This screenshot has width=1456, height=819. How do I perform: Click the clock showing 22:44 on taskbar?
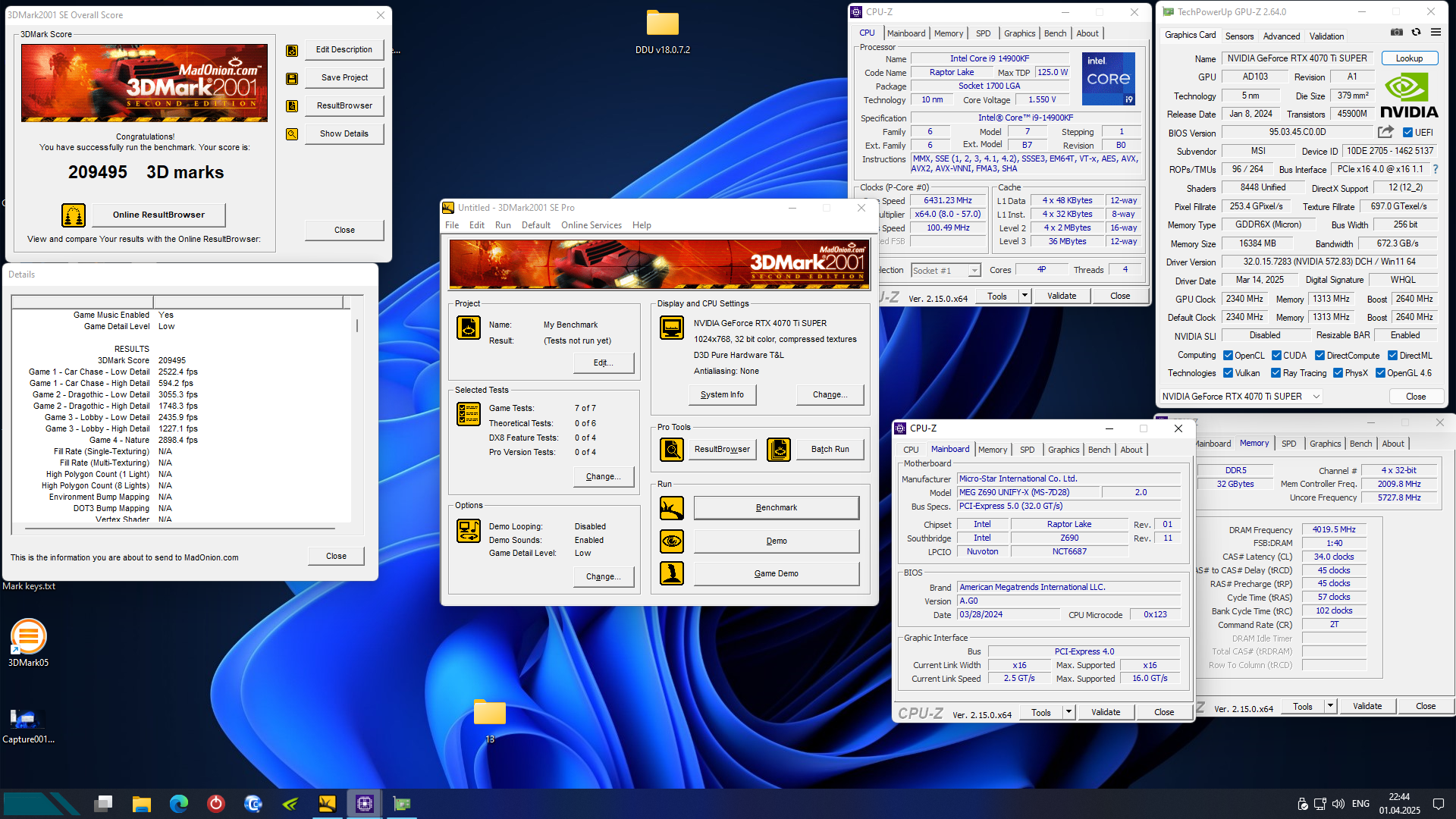(1399, 797)
